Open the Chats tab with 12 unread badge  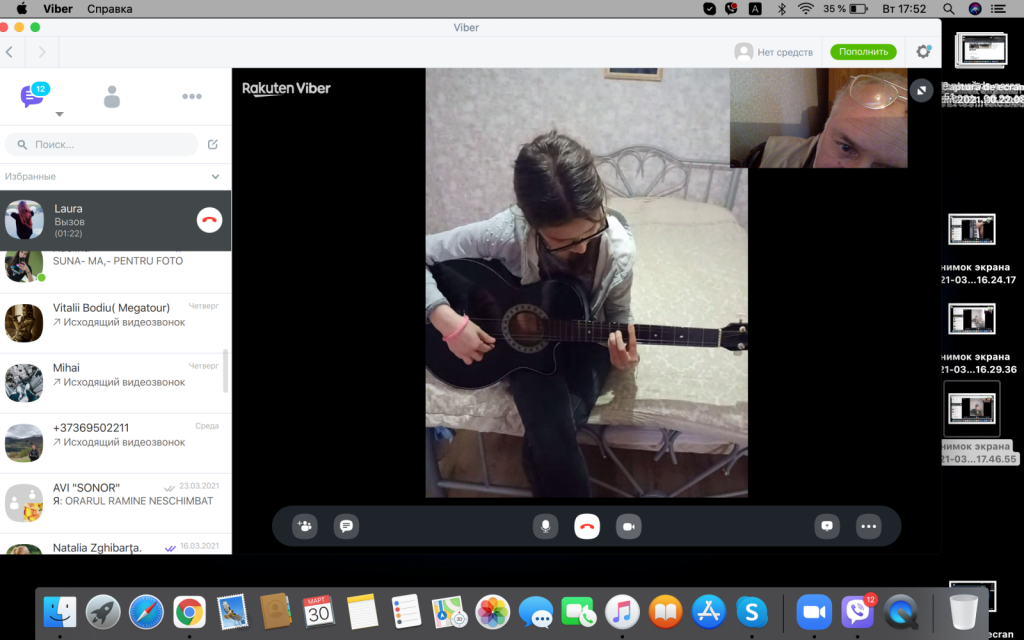33,97
